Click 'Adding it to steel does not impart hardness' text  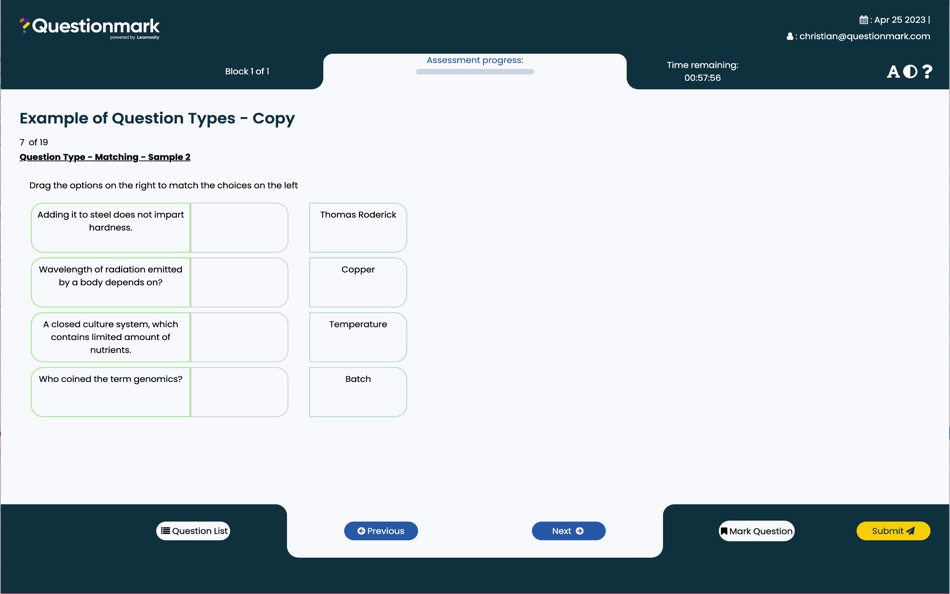[x=110, y=221]
